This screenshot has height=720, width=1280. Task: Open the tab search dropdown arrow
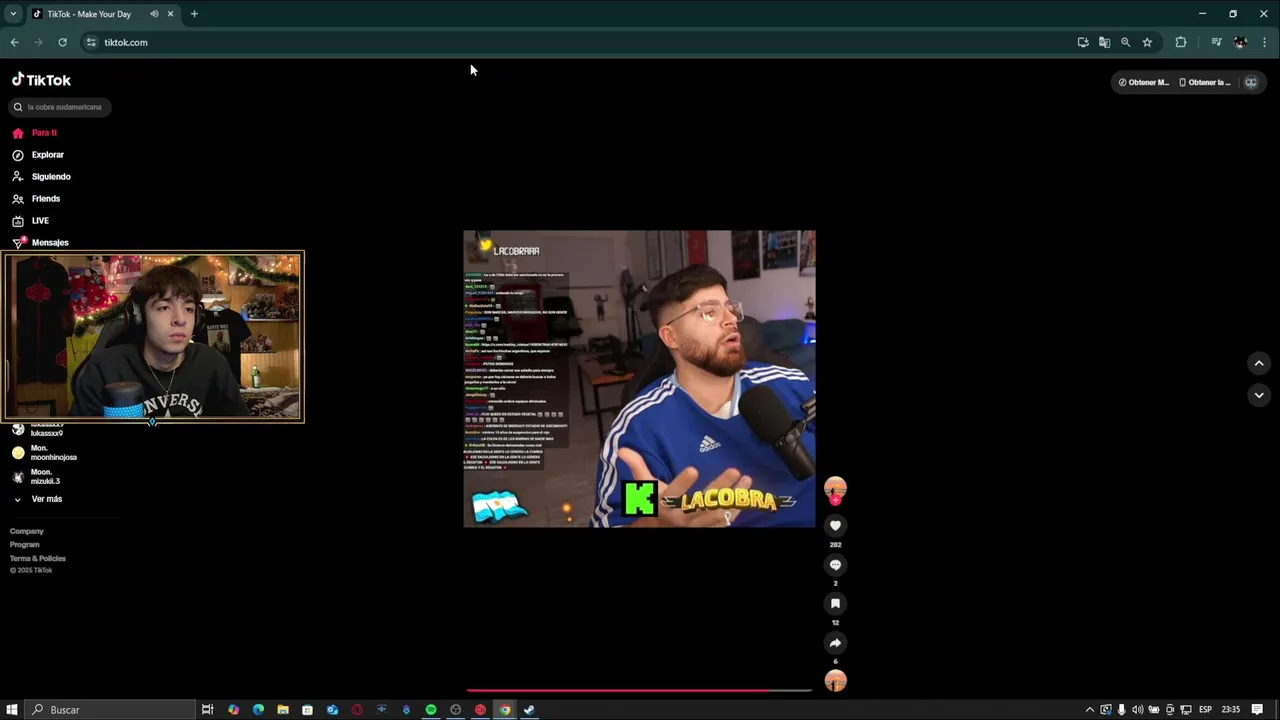(13, 14)
